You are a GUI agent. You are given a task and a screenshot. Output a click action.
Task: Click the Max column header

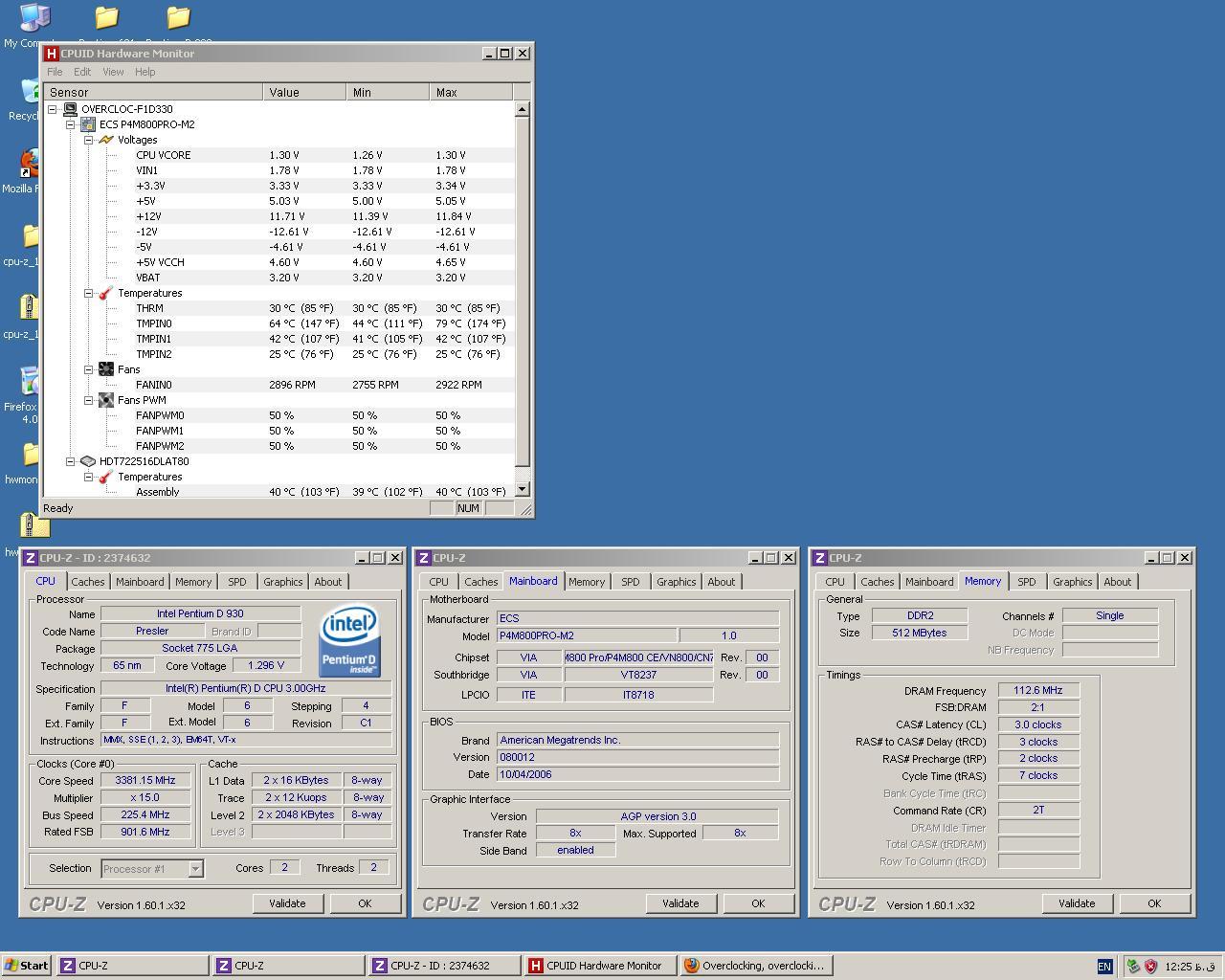(471, 92)
